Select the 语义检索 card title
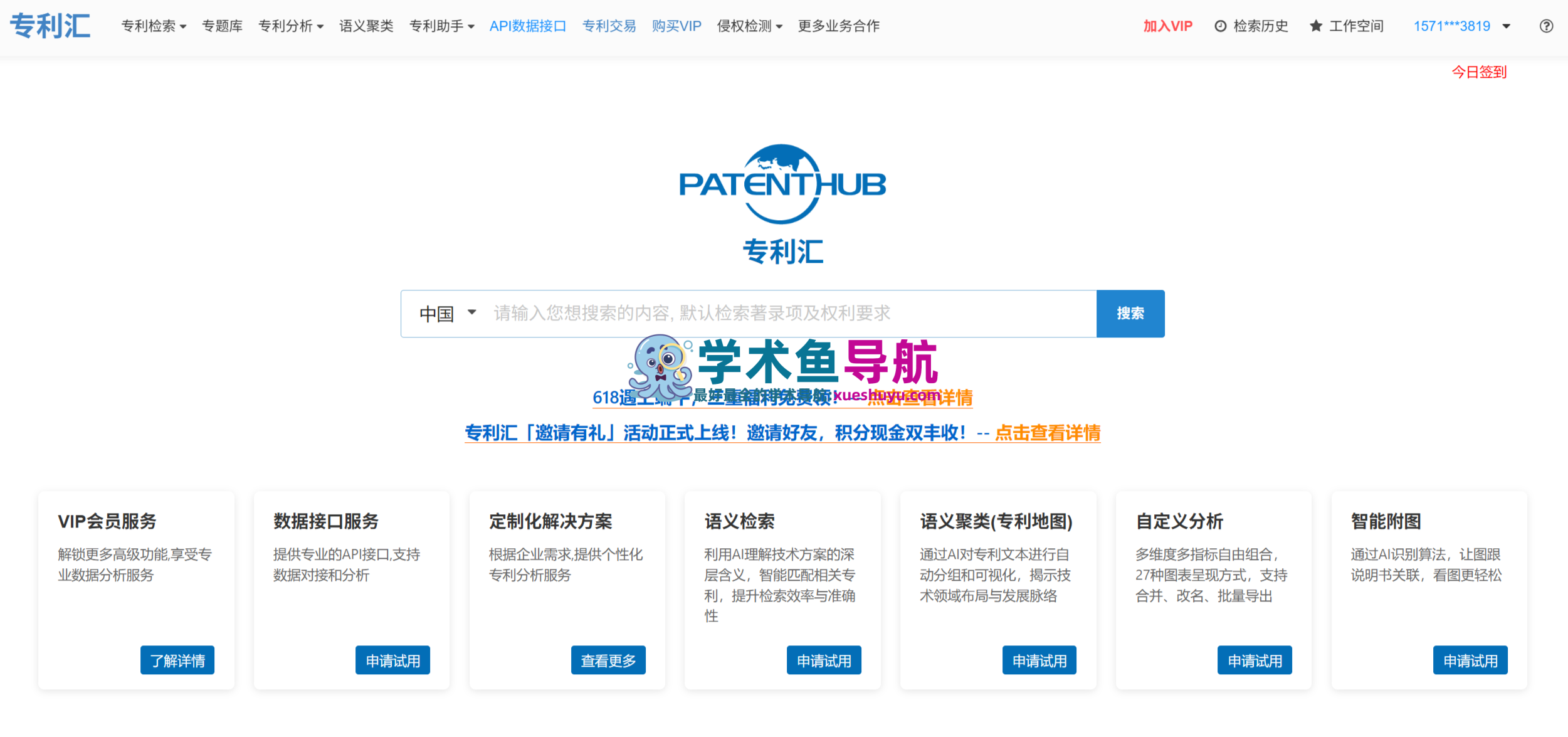 [740, 521]
